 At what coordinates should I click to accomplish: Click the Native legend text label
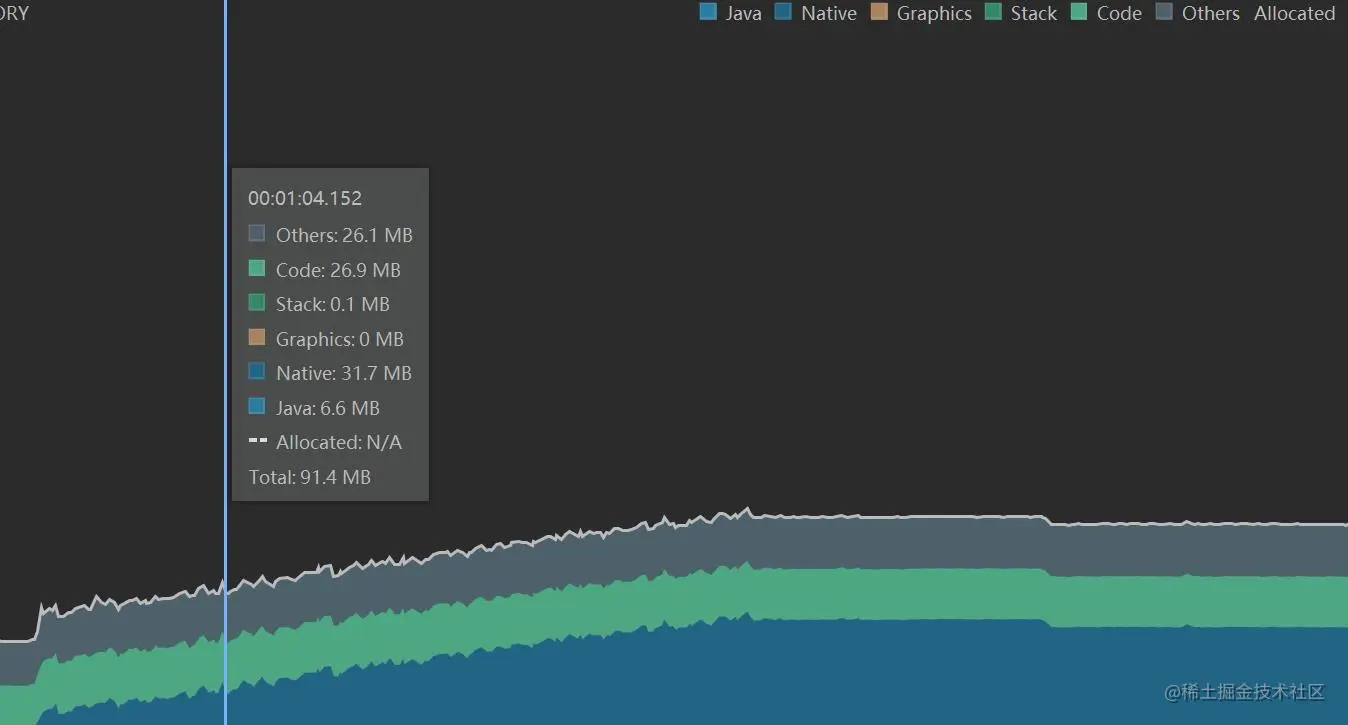click(828, 13)
